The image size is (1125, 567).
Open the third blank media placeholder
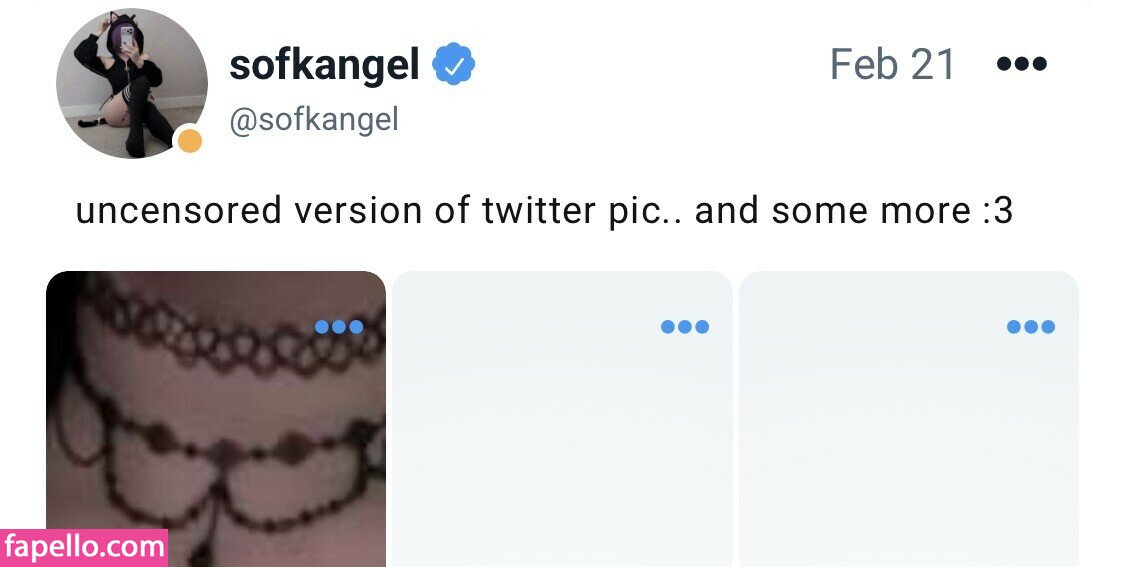pos(908,440)
